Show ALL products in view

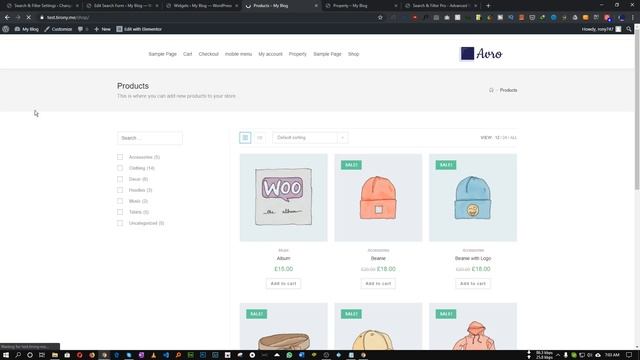coord(513,138)
